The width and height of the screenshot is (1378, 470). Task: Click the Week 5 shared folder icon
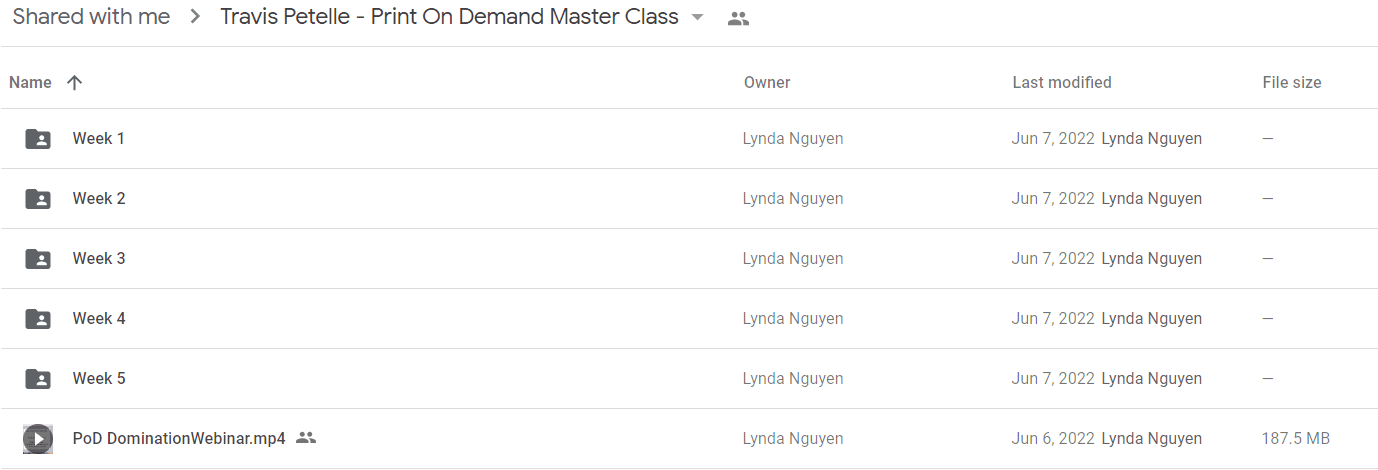click(38, 379)
